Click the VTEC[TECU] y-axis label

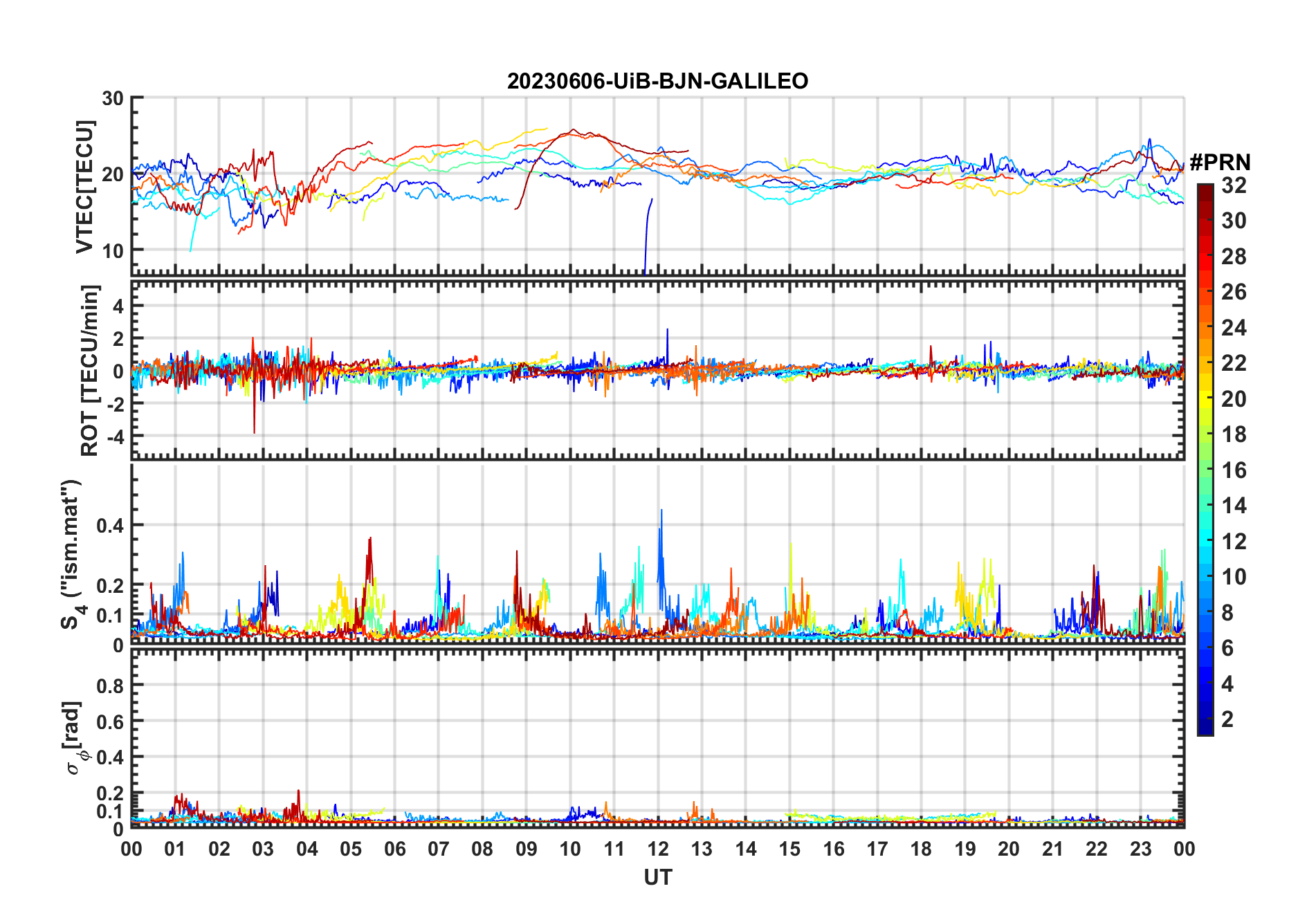84,187
